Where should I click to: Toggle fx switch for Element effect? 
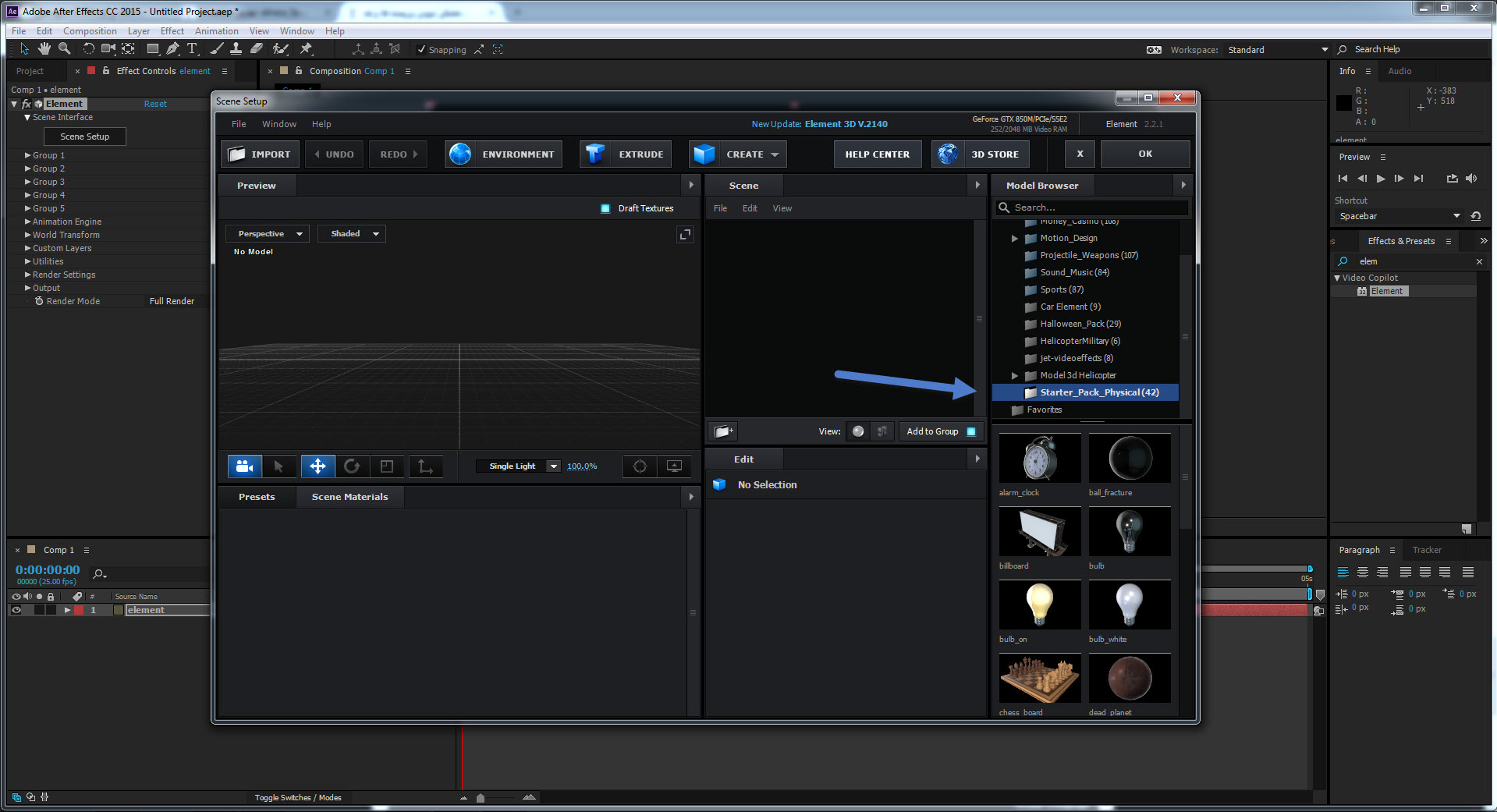click(26, 104)
